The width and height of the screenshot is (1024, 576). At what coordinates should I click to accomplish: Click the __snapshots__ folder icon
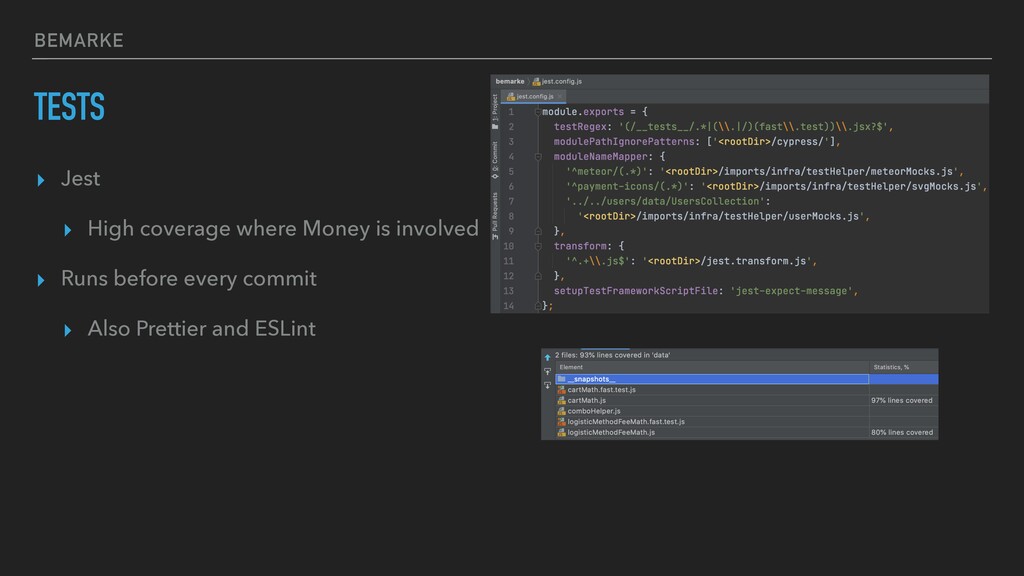561,379
